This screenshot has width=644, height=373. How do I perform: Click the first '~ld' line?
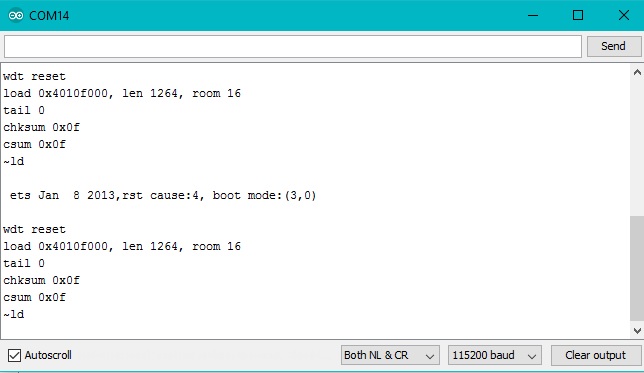coord(14,161)
